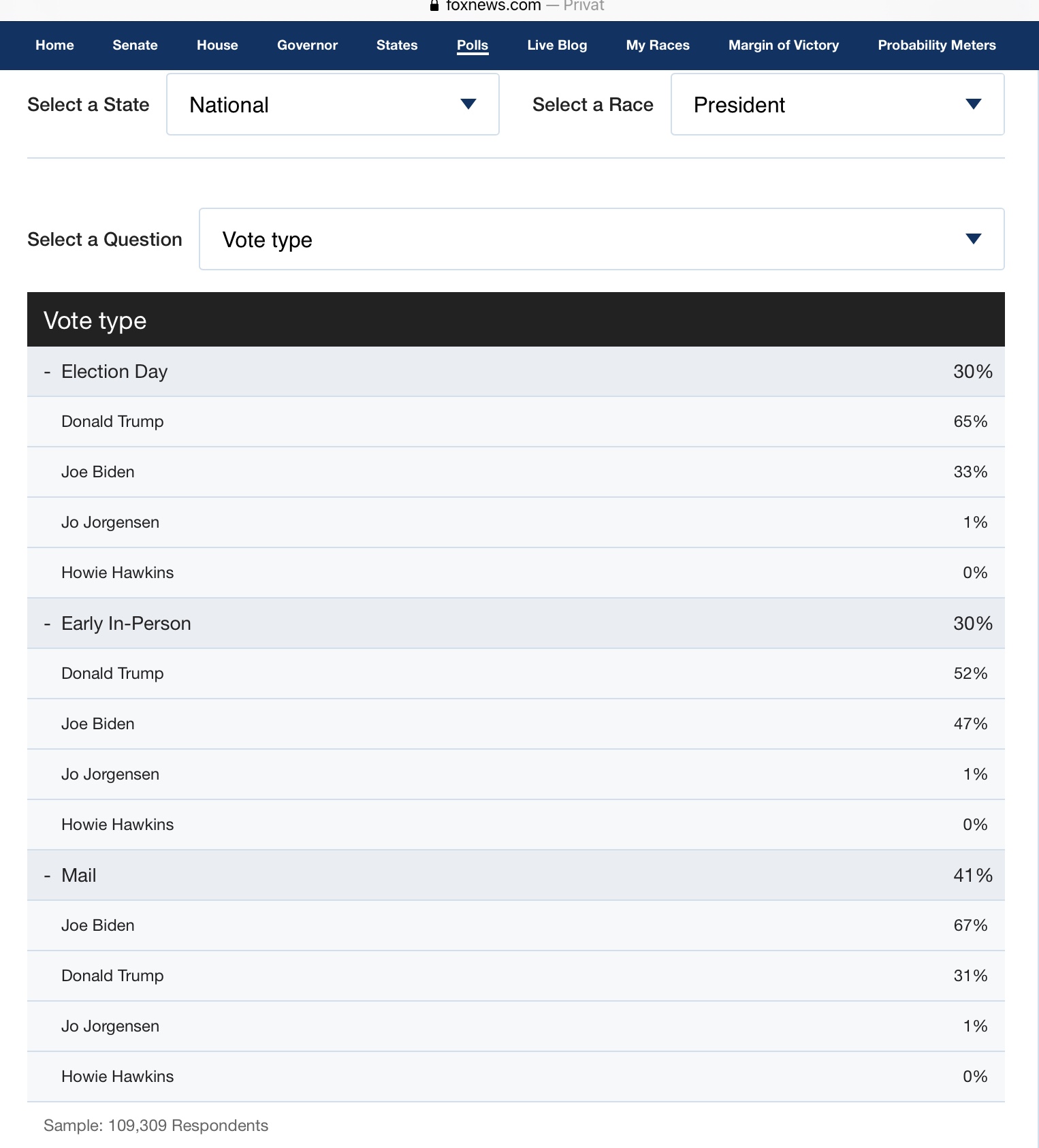Open the Home navigation tab
1039x1148 pixels.
coord(54,45)
